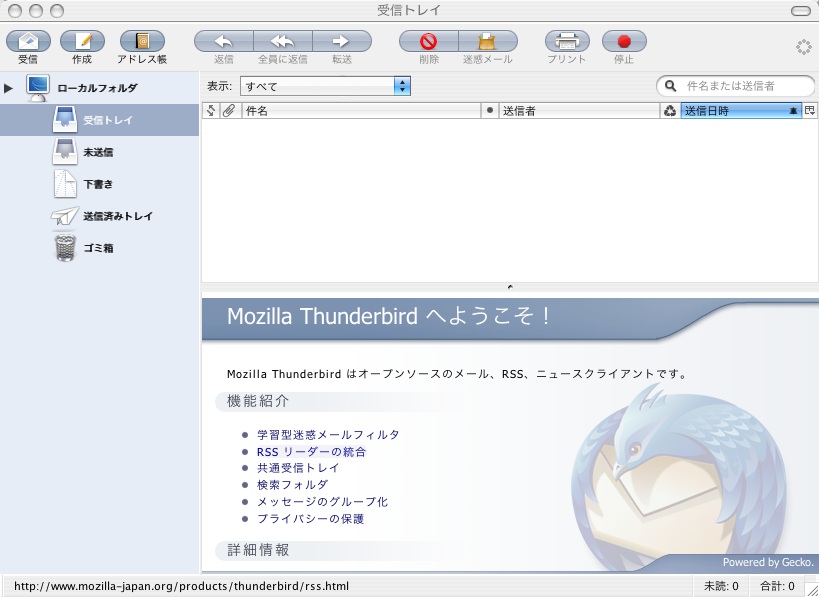Sort messages by 送信日時 column

click(741, 111)
